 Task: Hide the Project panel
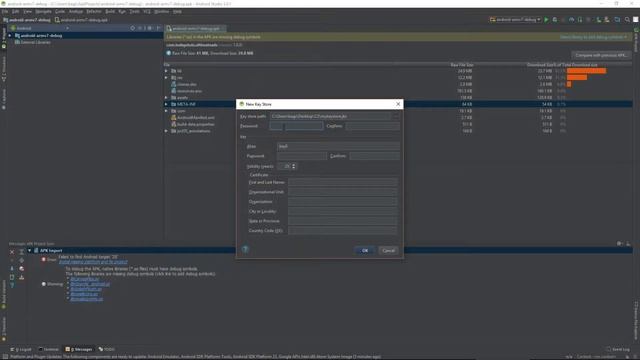tap(158, 28)
